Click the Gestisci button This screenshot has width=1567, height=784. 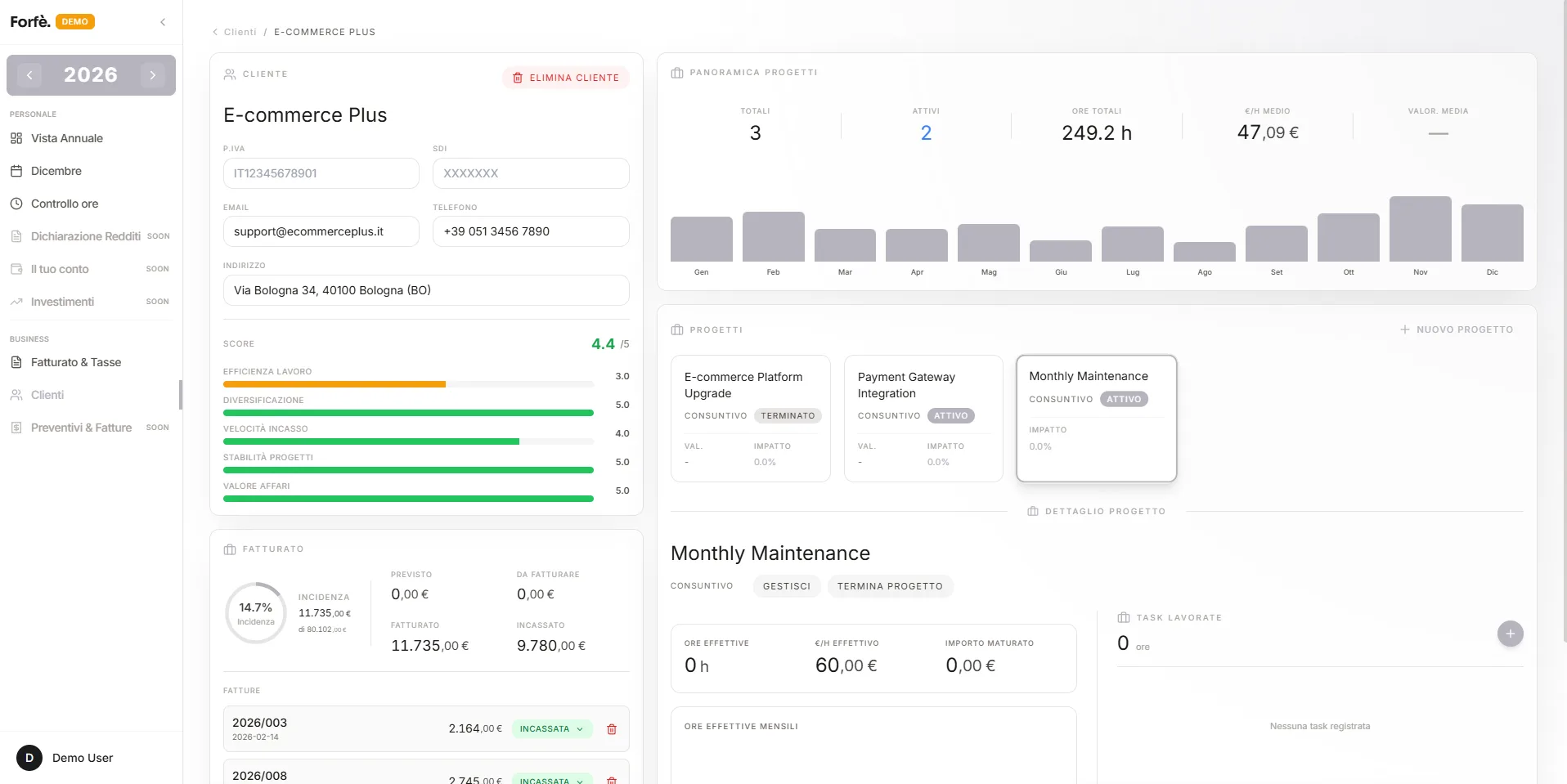[x=787, y=586]
